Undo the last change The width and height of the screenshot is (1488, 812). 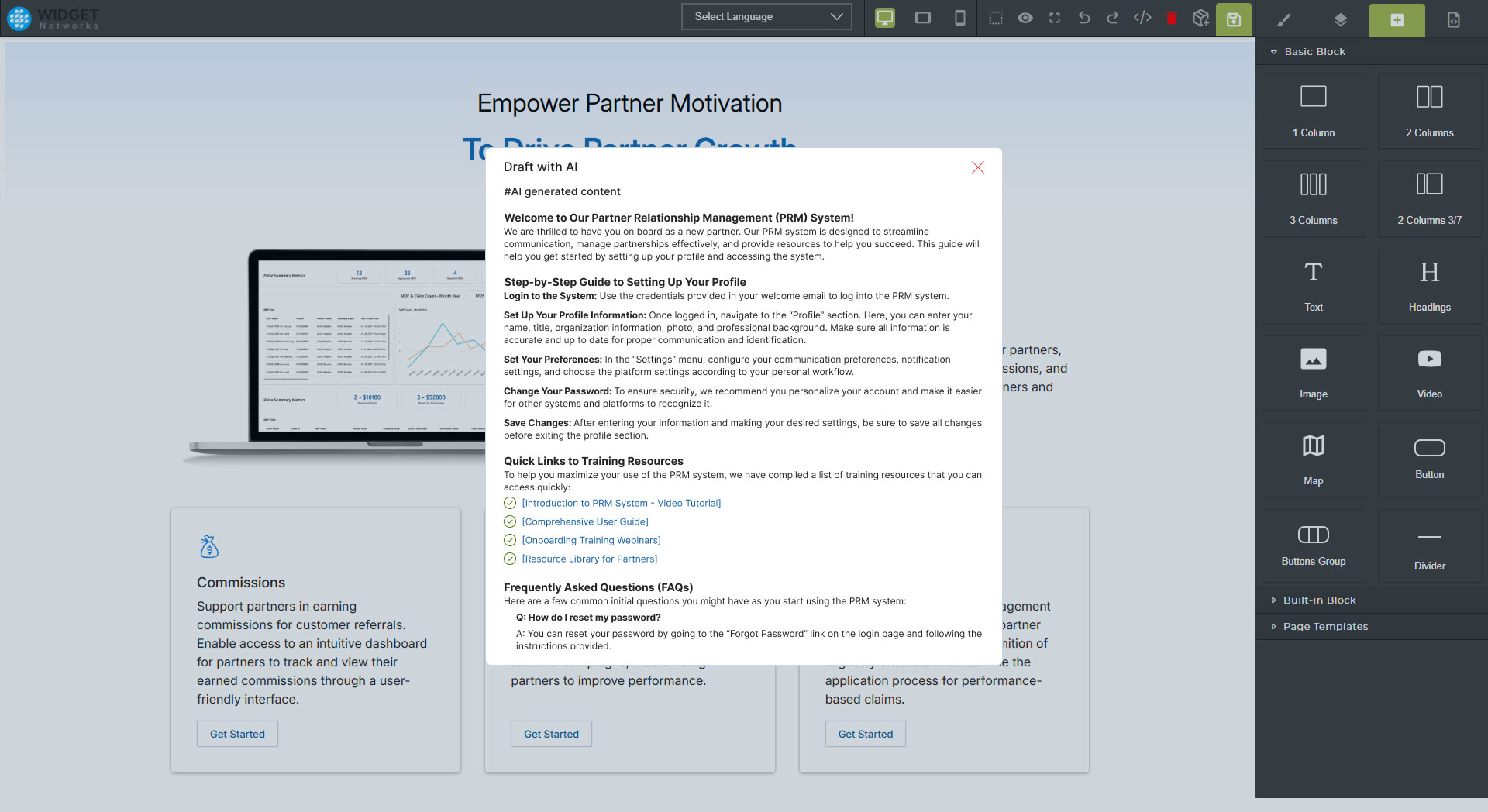1084,17
